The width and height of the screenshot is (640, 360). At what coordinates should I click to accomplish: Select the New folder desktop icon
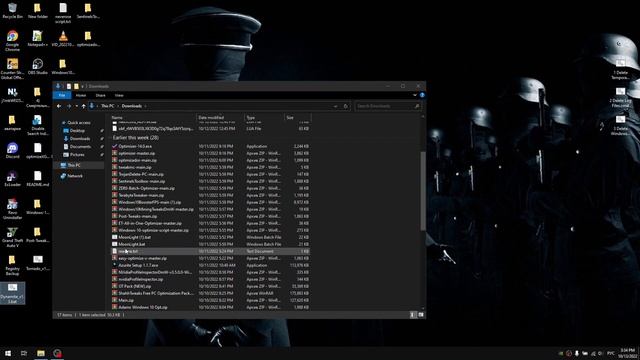[x=38, y=11]
